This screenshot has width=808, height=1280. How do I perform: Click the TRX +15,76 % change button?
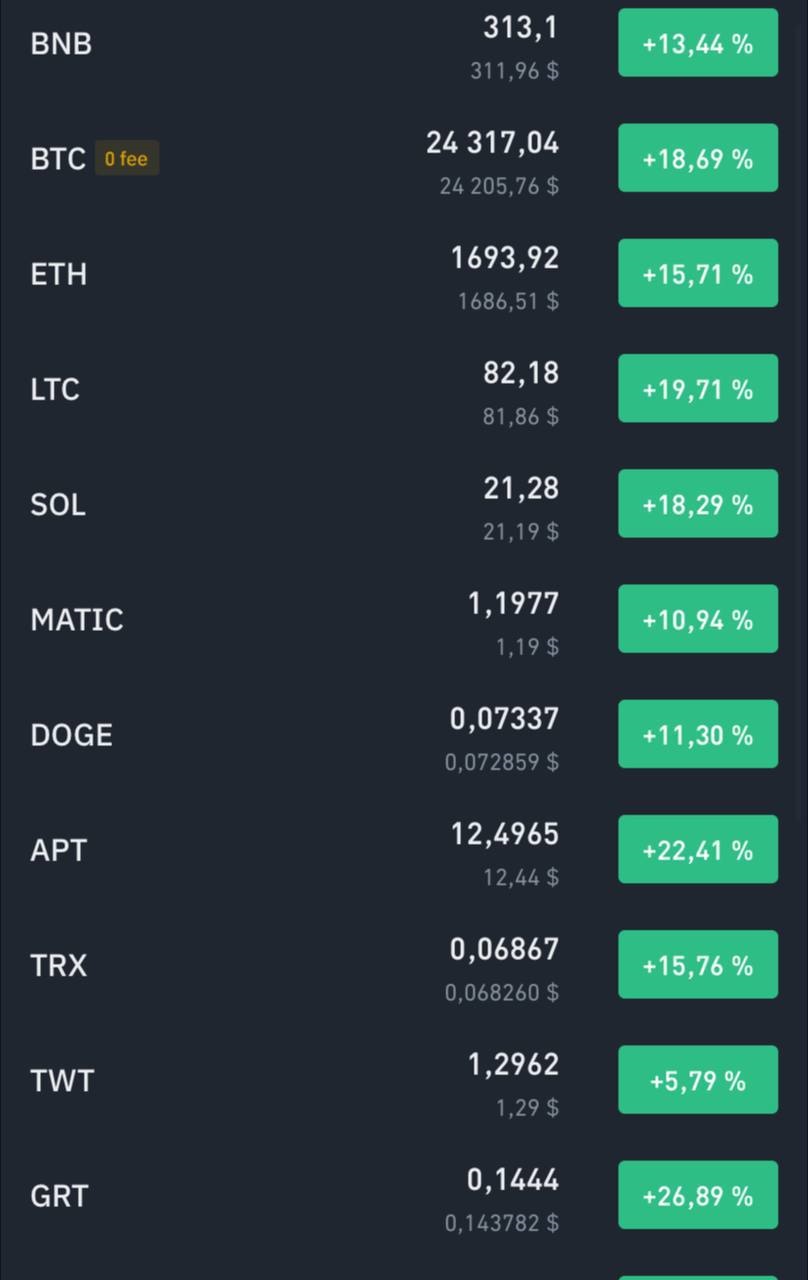click(698, 965)
